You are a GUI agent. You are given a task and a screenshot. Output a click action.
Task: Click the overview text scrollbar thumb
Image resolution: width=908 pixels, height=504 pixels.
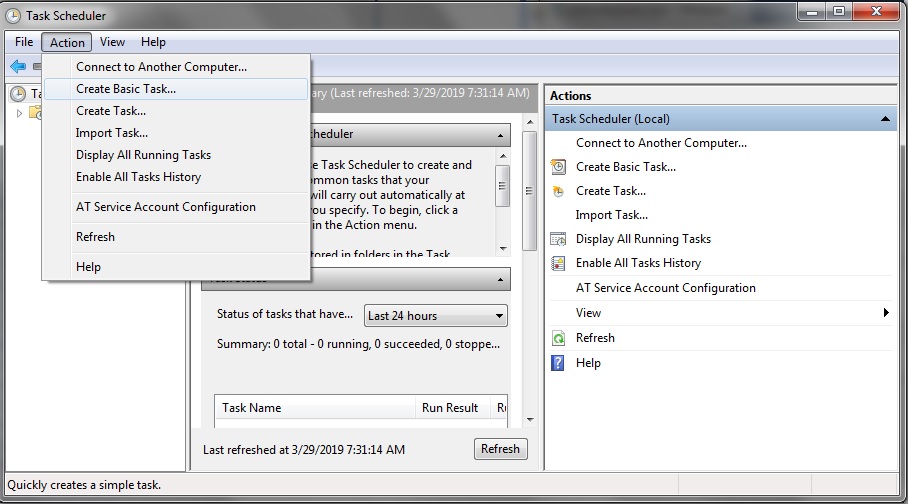[x=503, y=186]
